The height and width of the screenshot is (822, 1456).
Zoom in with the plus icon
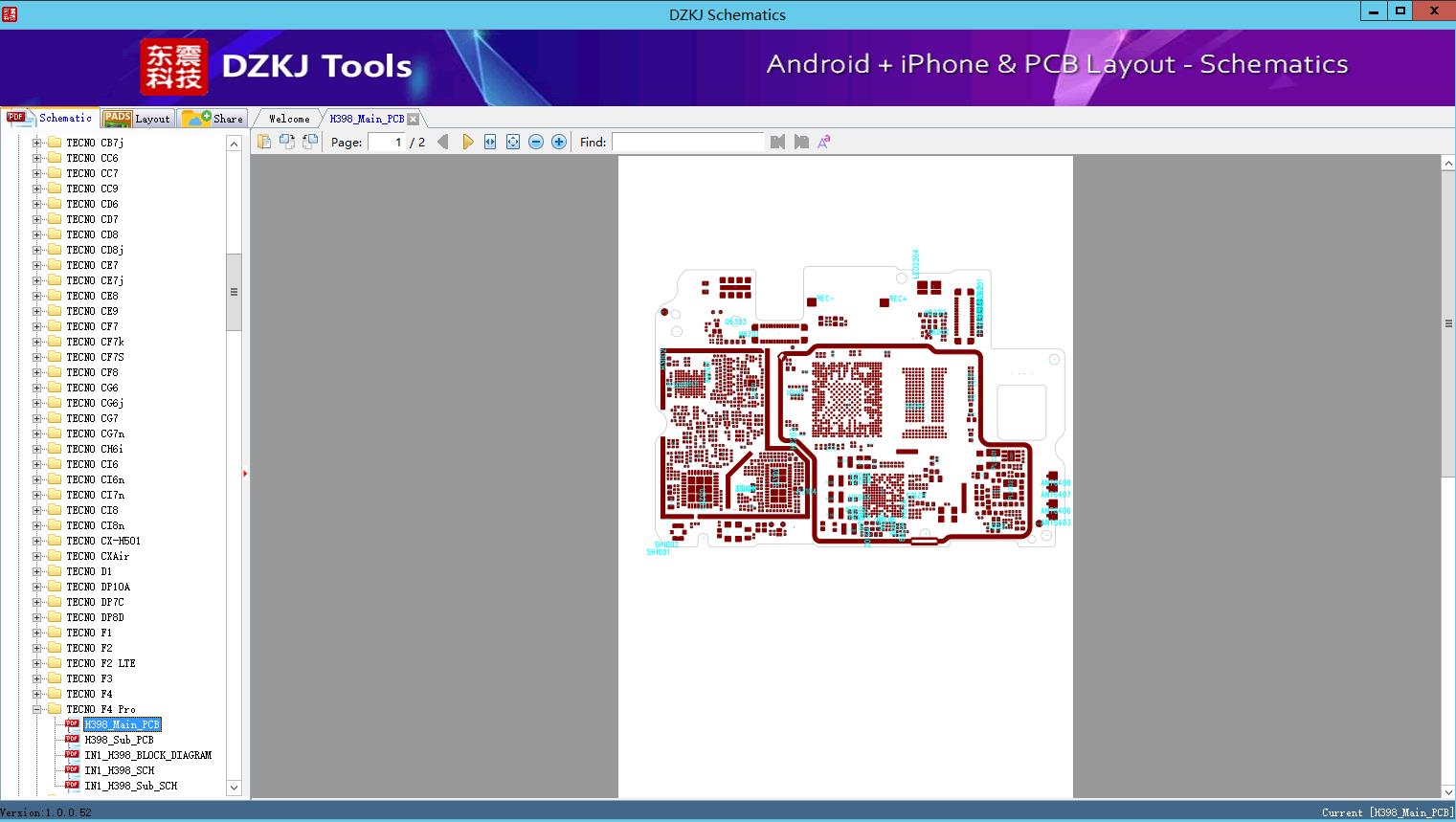[x=559, y=142]
